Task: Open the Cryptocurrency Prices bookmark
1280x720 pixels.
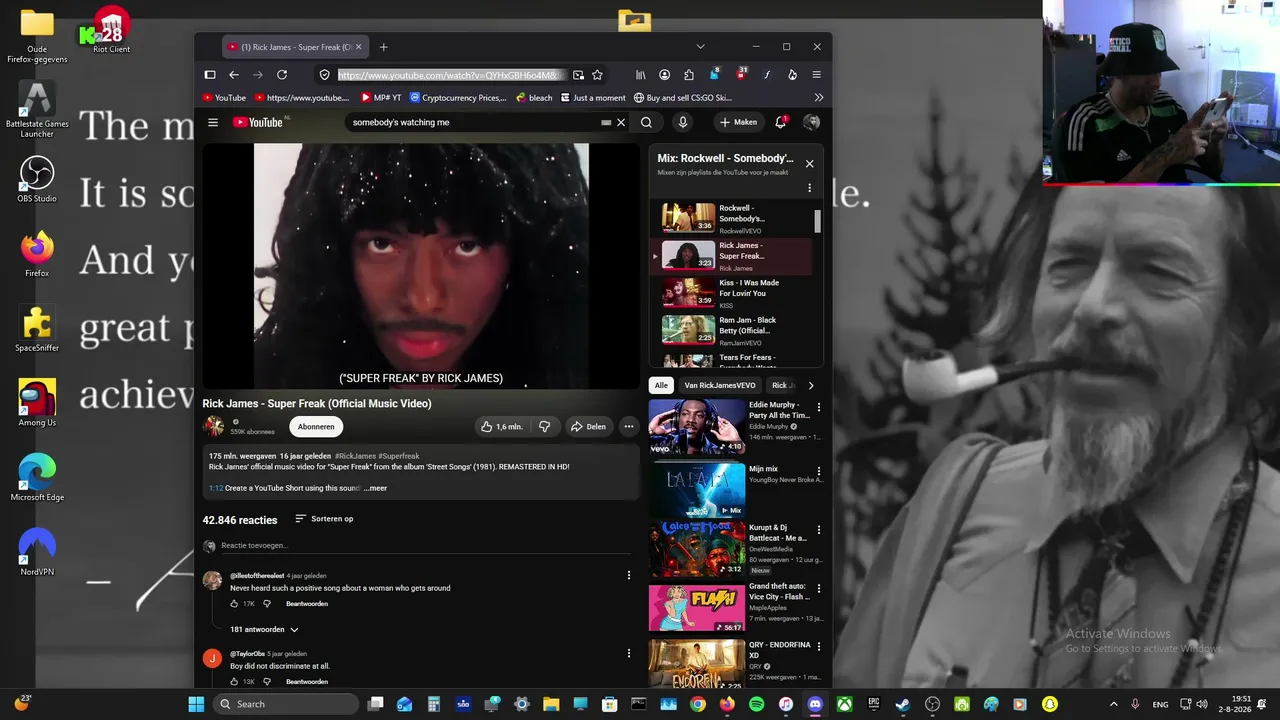Action: pos(458,98)
